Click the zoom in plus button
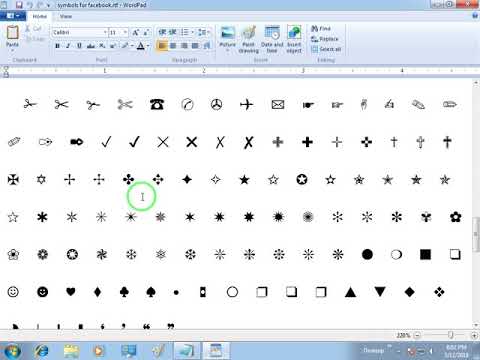480x360 pixels. pos(474,335)
